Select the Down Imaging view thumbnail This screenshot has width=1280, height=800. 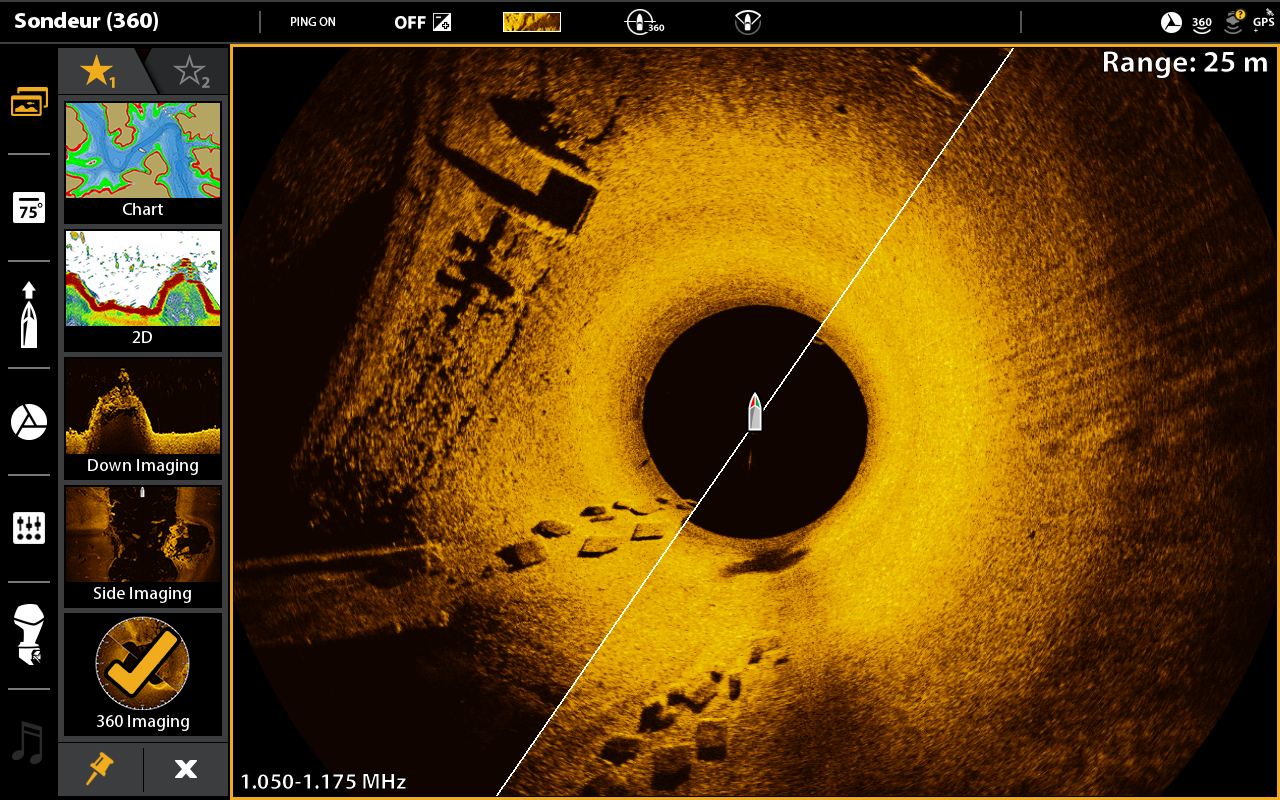tap(143, 417)
